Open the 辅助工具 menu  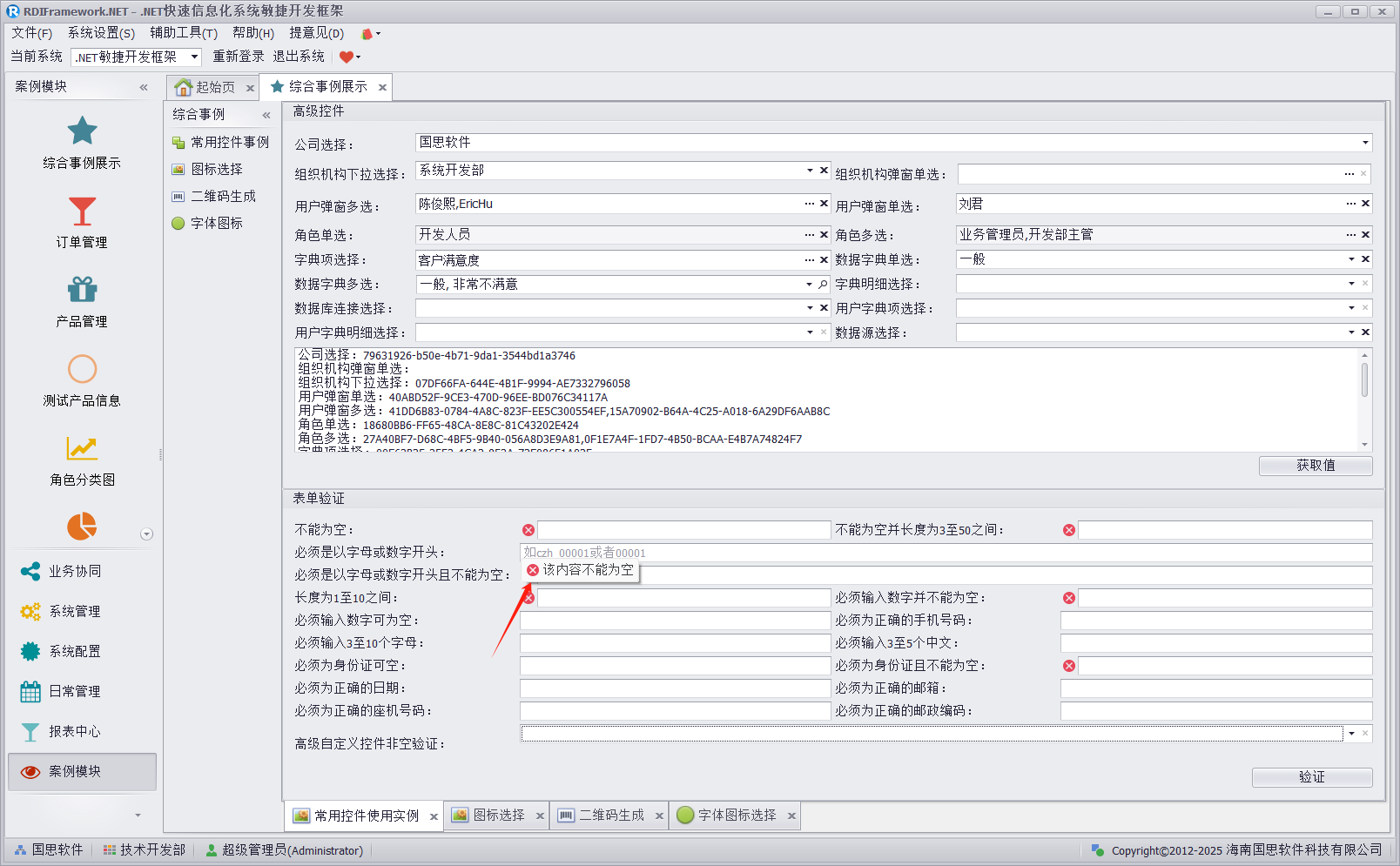pos(183,33)
